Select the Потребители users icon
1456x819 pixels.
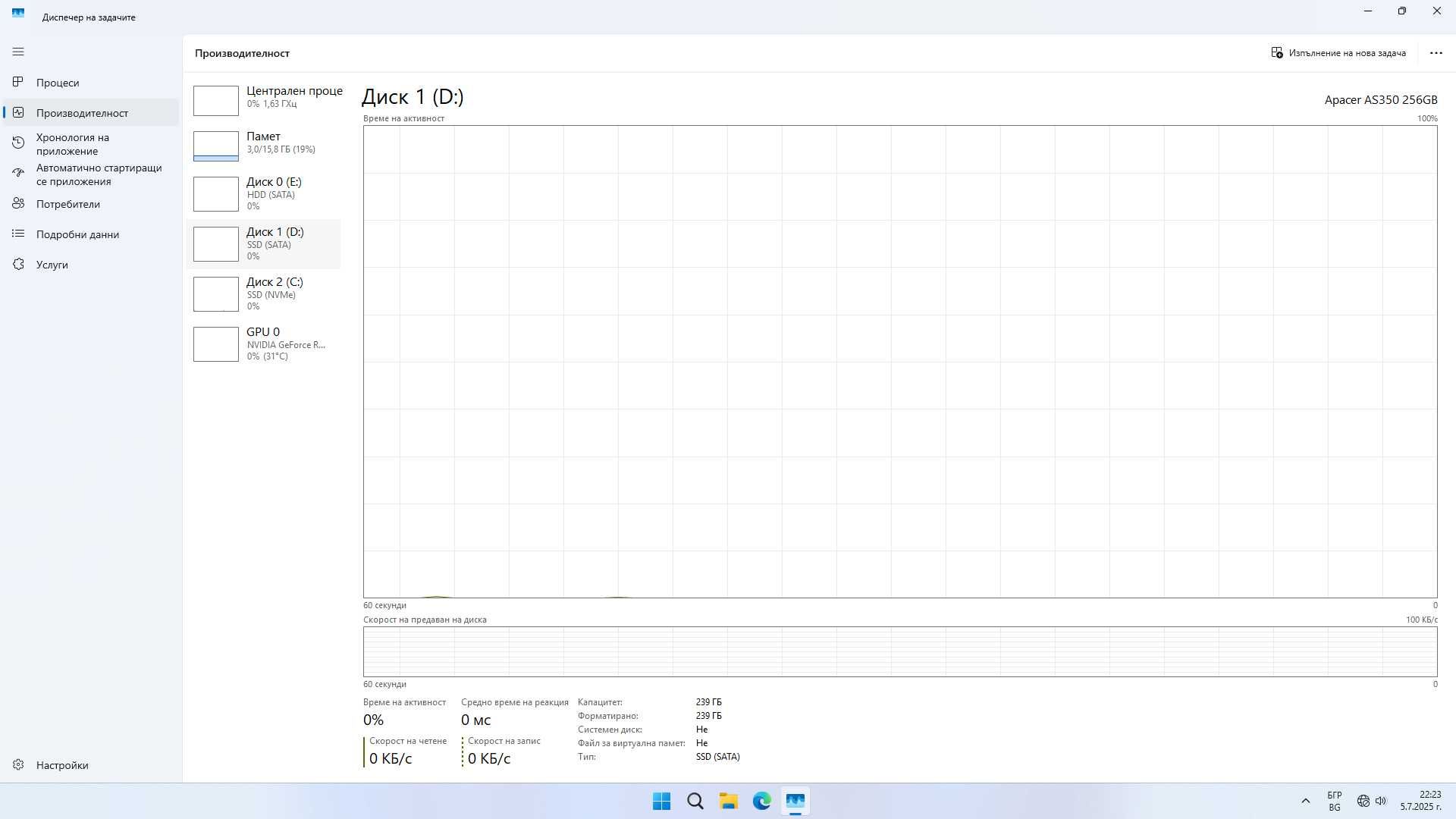tap(18, 203)
